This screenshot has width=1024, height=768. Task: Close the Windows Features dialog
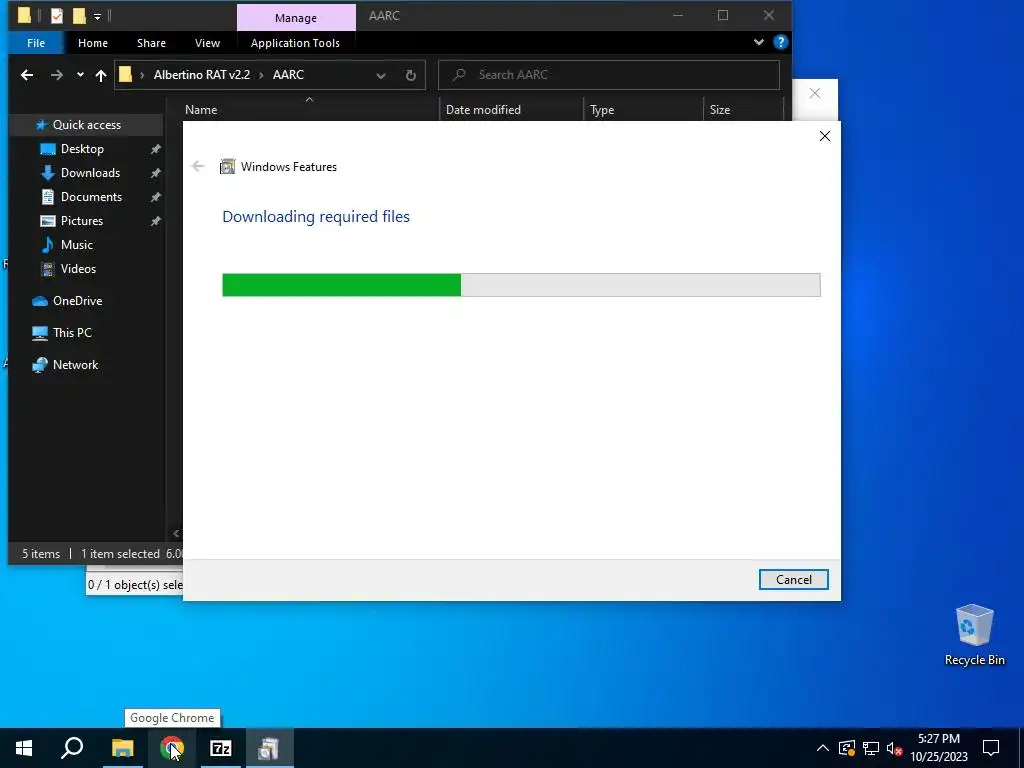pos(824,136)
